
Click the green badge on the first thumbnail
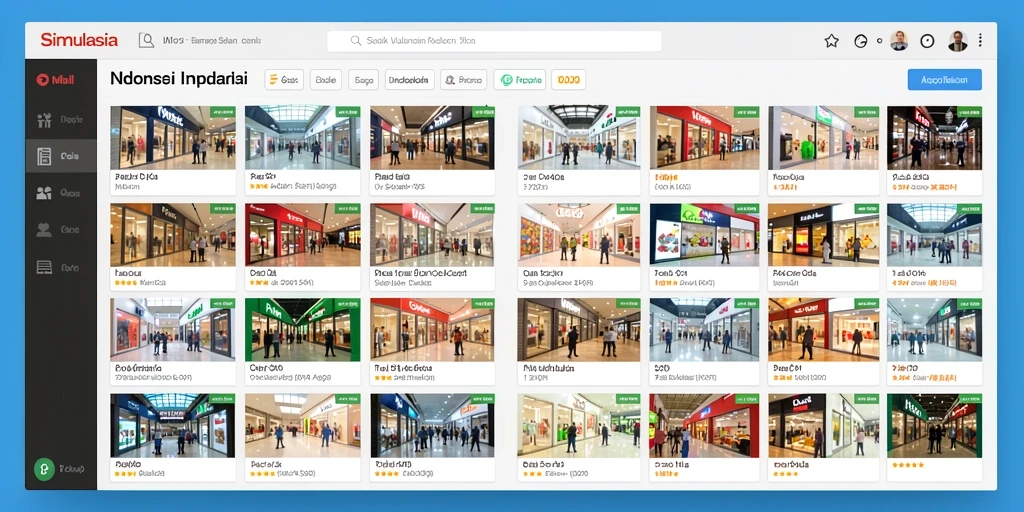point(222,112)
